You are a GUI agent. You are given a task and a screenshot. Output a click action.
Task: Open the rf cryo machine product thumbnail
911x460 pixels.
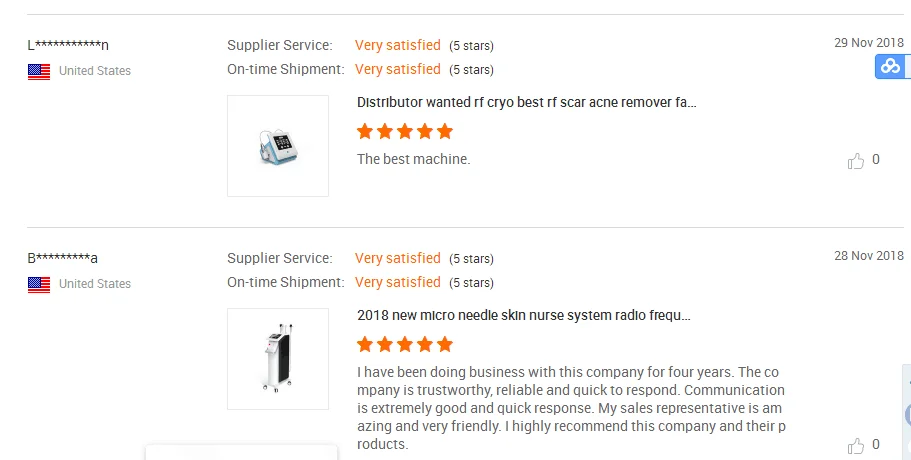278,146
